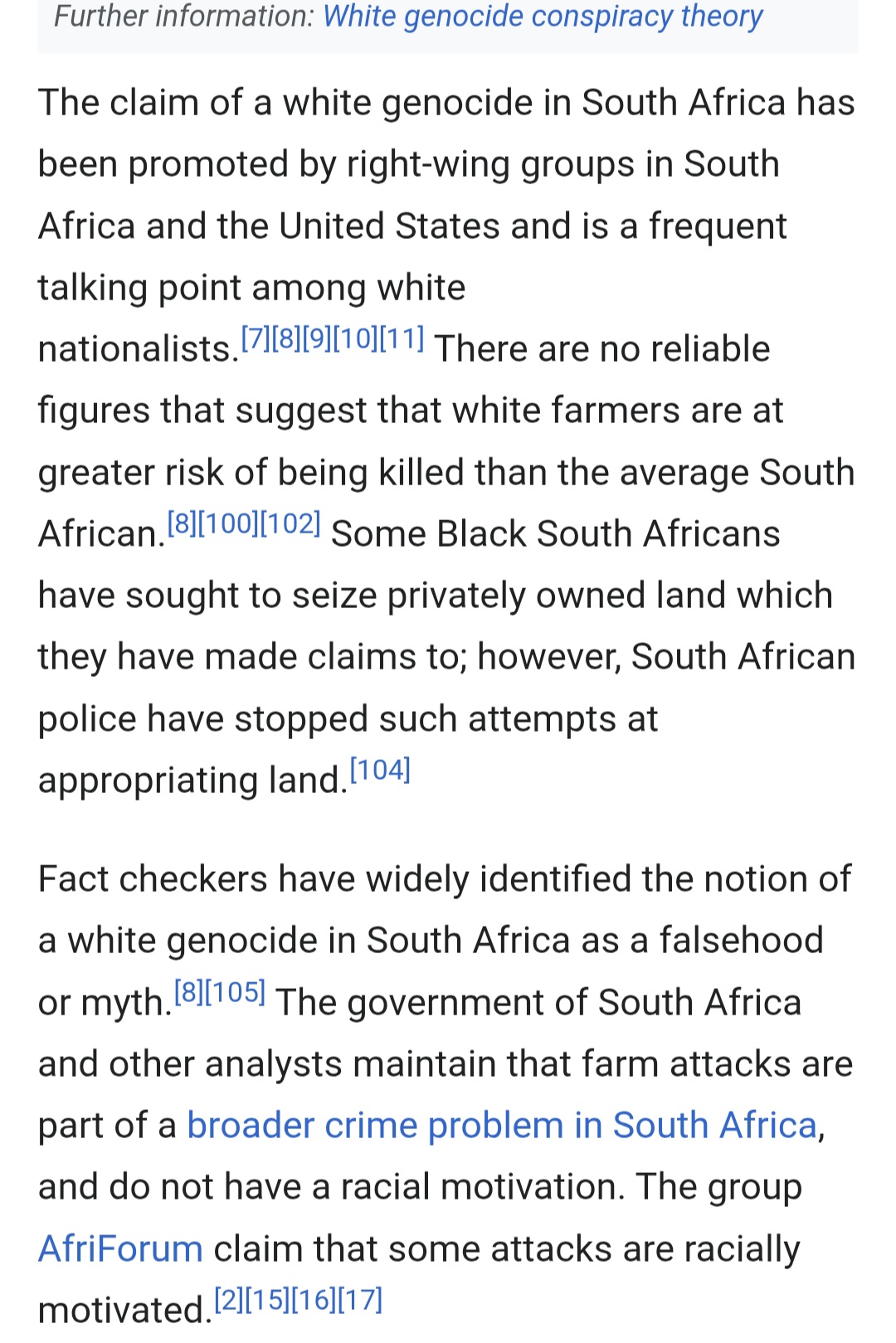The height and width of the screenshot is (1343, 896).
Task: Open citation [16] reference
Action: point(314,1300)
